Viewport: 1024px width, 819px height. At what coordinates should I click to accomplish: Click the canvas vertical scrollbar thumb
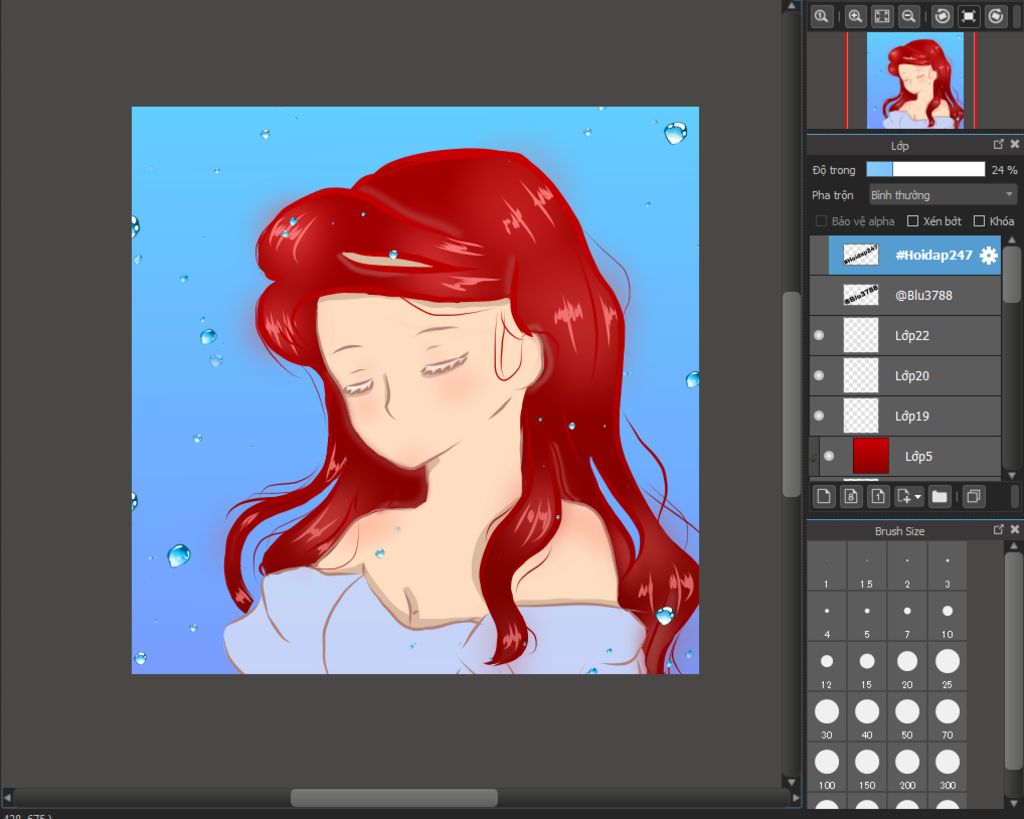point(792,394)
